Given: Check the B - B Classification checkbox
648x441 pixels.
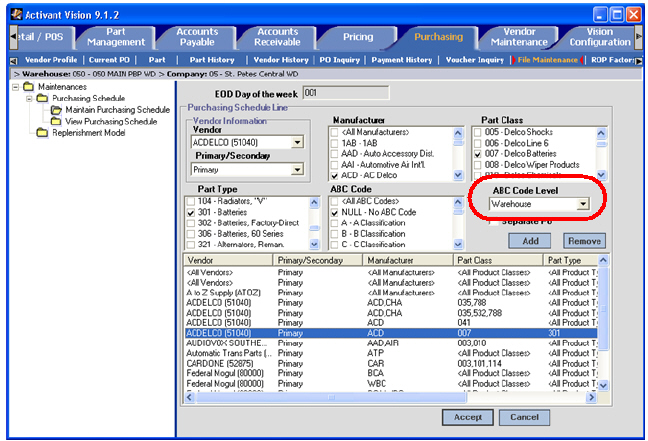Looking at the screenshot, I should 334,234.
